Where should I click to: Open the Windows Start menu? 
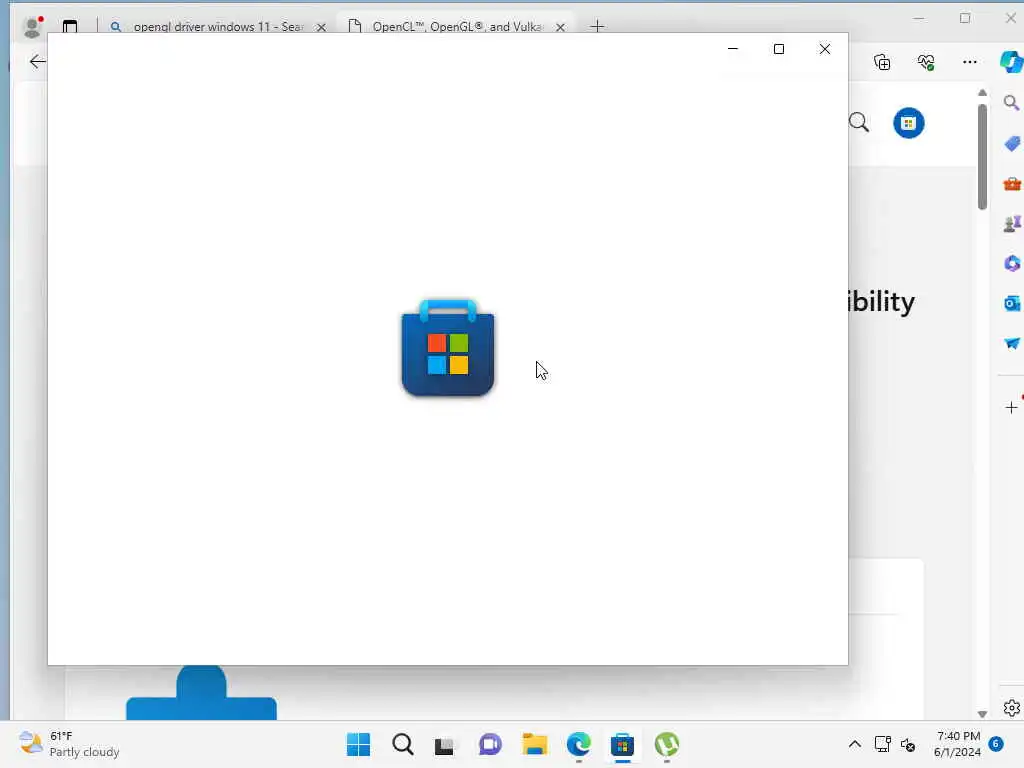[358, 744]
